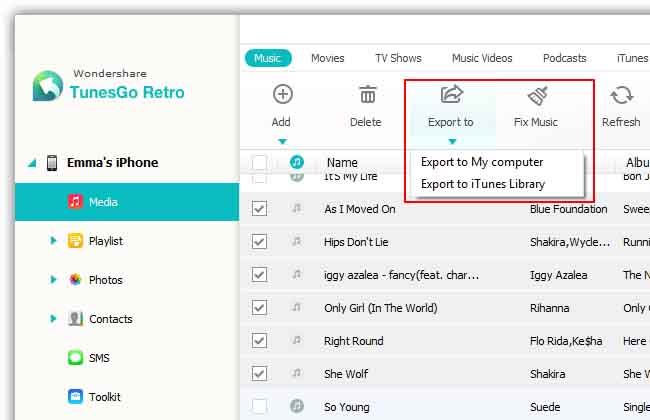Open the Music Videos tab
The width and height of the screenshot is (650, 420).
point(482,58)
